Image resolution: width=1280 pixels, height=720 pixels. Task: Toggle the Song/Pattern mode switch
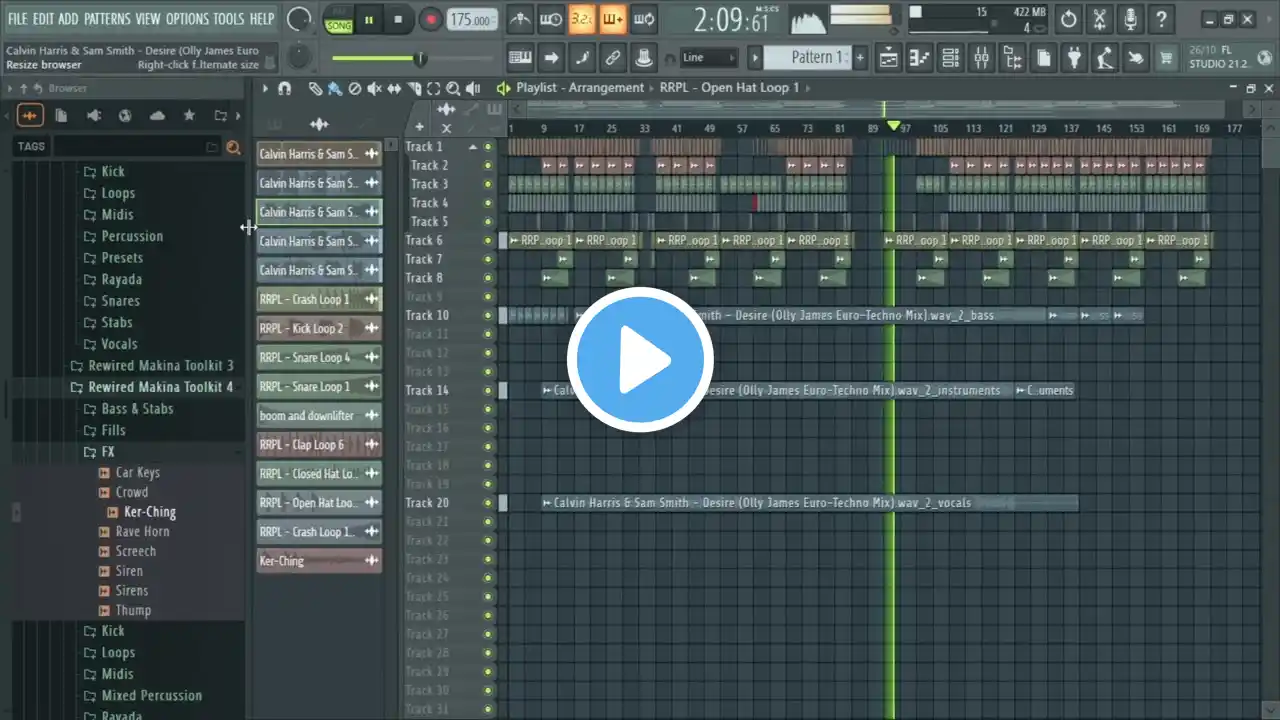point(339,19)
